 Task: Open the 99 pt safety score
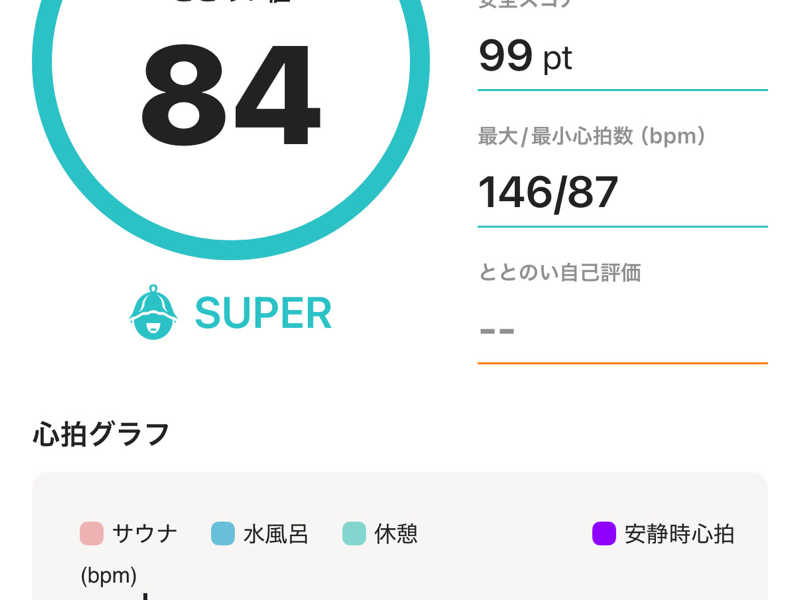point(526,56)
